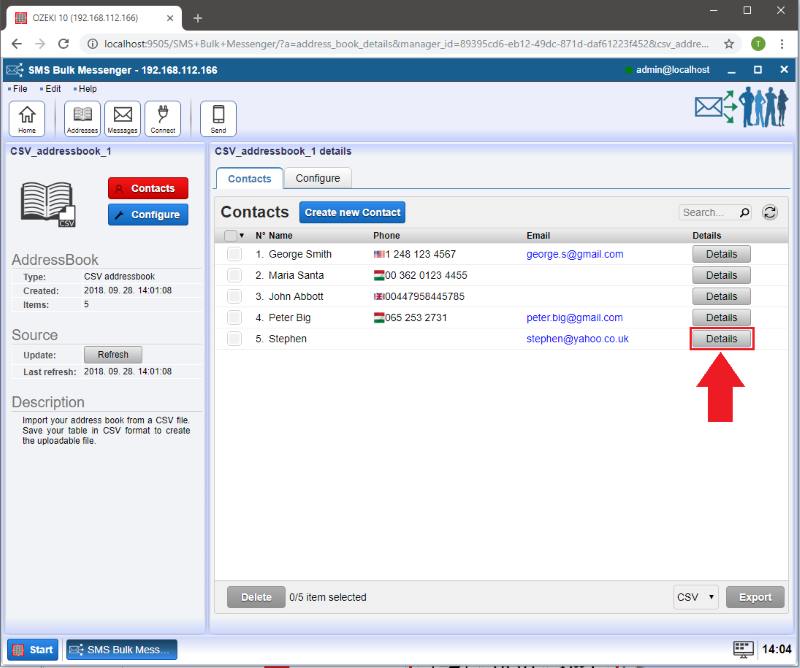
Task: Tick the checkbox for George Smith
Action: click(x=234, y=255)
